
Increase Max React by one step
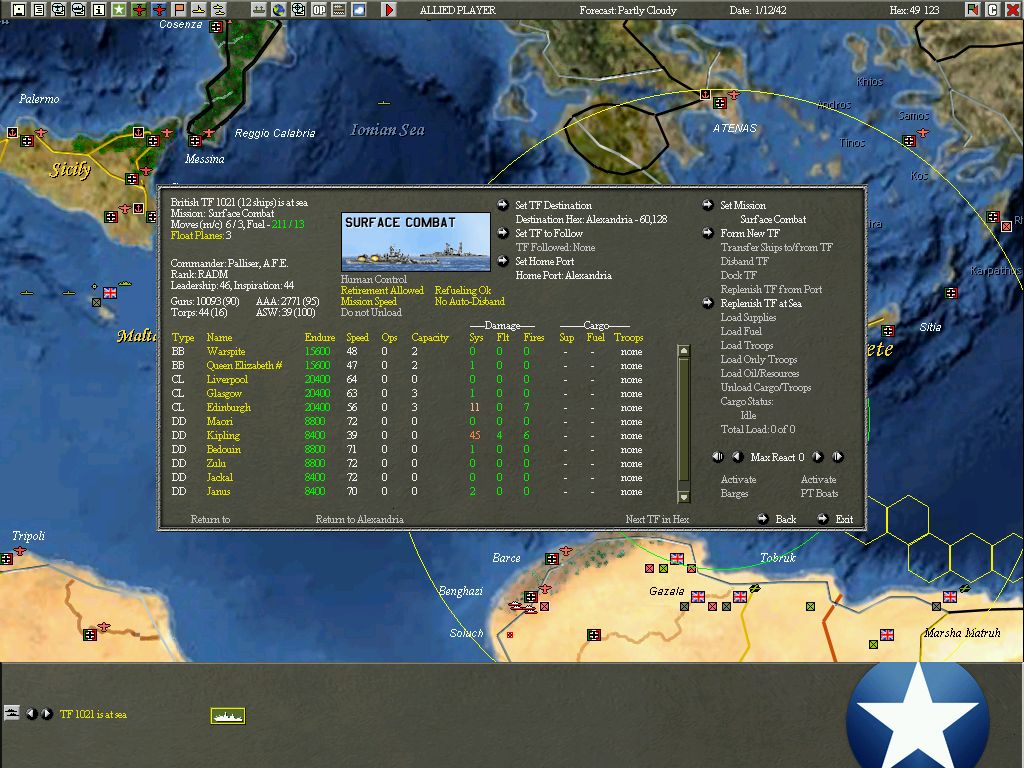point(818,456)
